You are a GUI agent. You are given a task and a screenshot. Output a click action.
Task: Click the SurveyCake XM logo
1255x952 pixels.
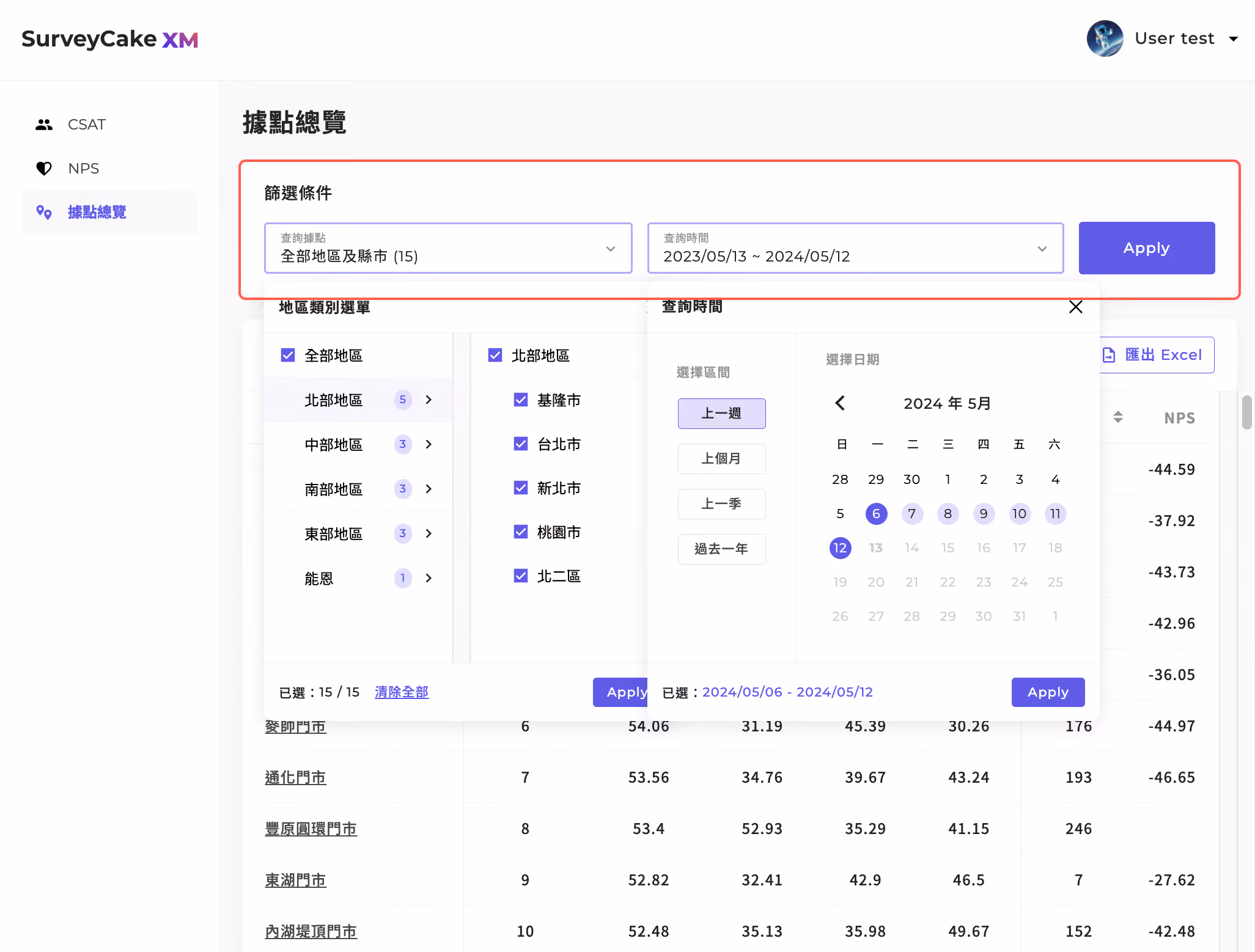click(110, 39)
